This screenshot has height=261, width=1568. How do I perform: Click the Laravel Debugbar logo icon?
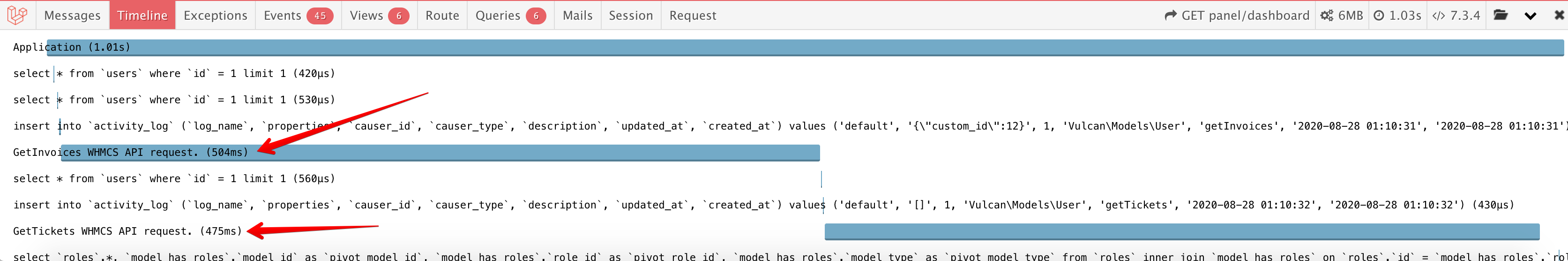[x=17, y=15]
